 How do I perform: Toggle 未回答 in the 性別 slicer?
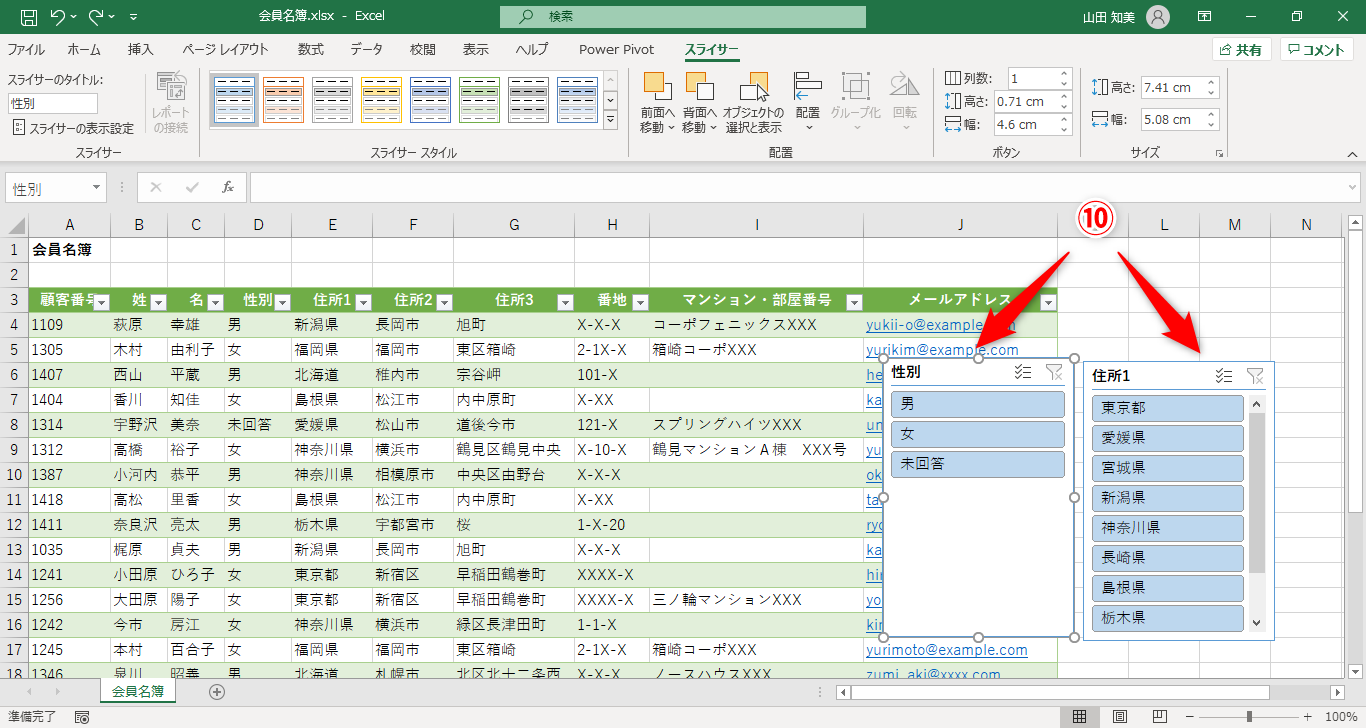(x=978, y=464)
